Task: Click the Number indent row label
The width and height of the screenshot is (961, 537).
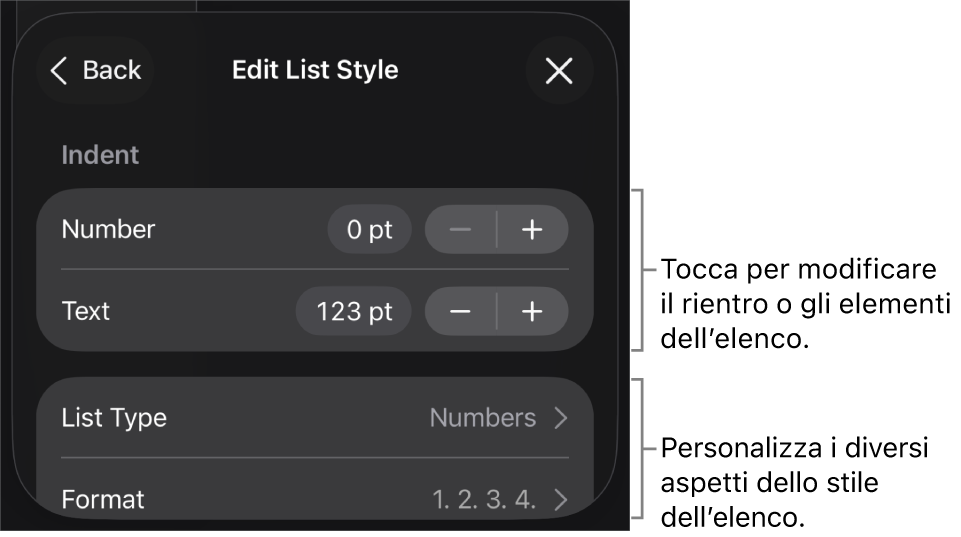Action: [x=108, y=230]
